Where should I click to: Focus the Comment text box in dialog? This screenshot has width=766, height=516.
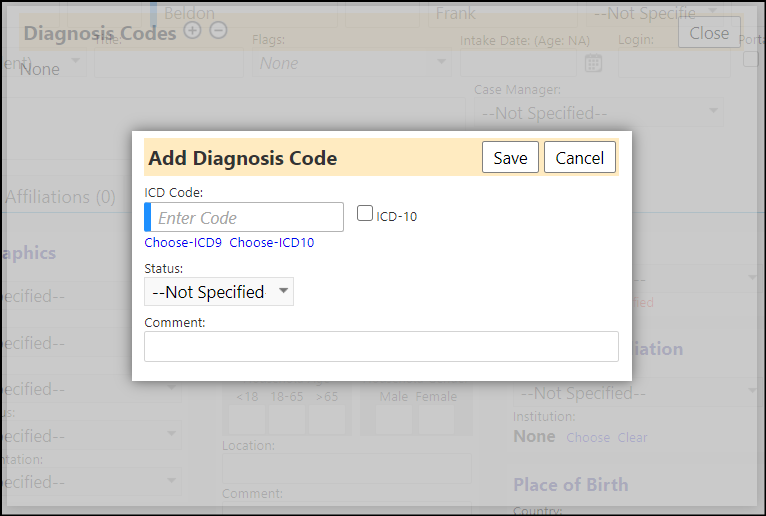tap(381, 346)
